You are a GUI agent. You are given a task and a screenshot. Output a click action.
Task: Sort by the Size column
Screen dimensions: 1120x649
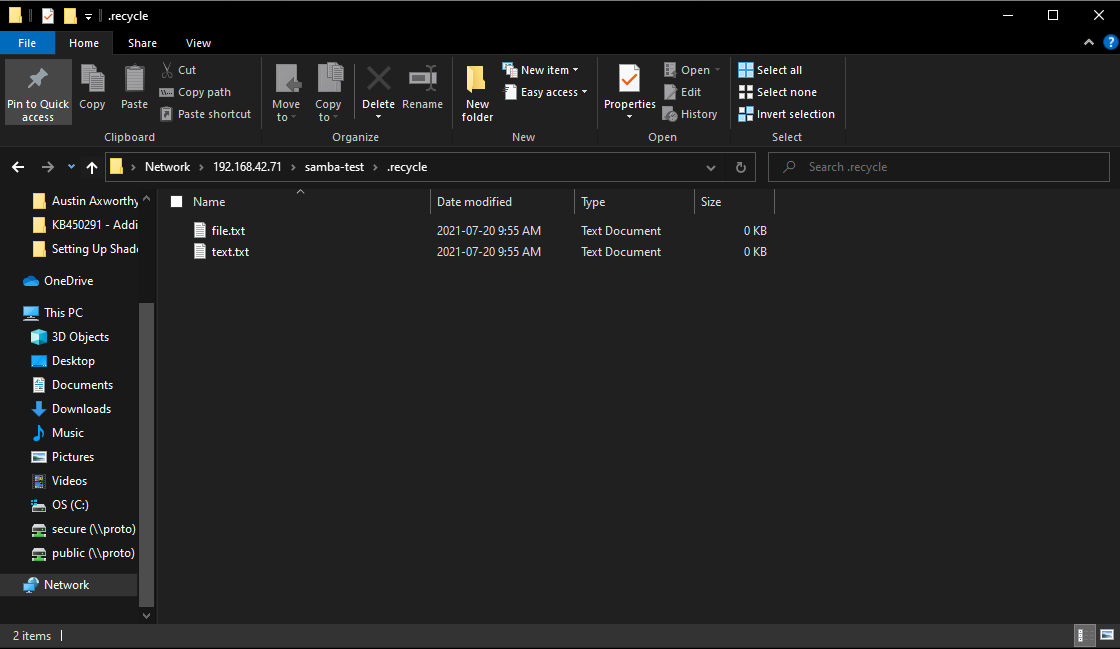tap(734, 202)
